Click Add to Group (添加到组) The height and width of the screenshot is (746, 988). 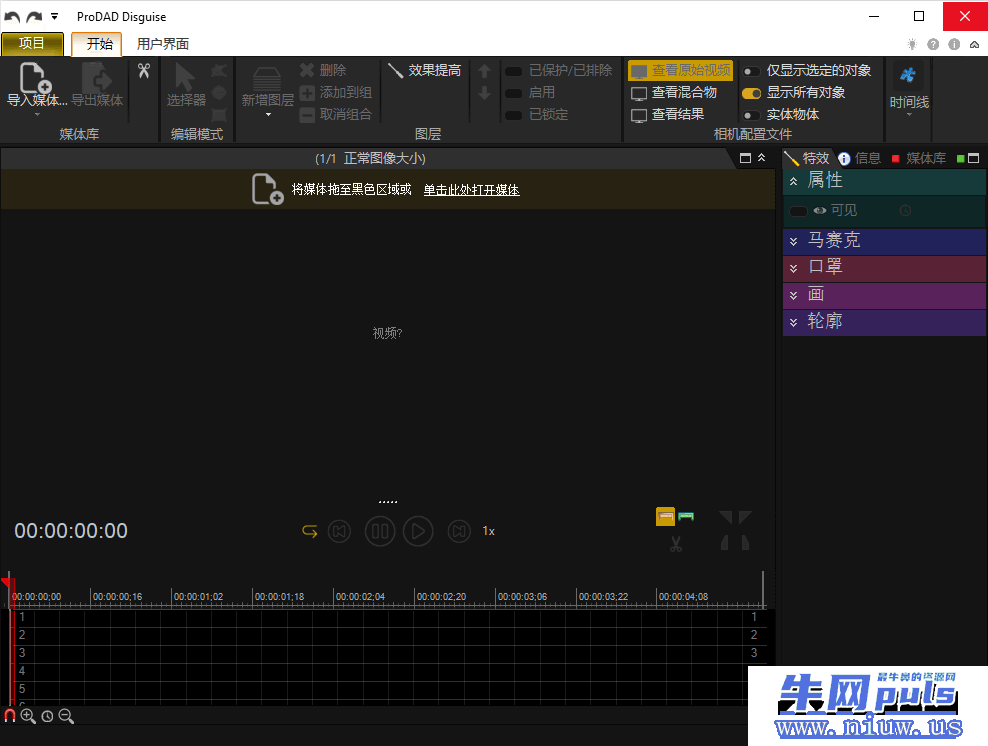tap(336, 93)
